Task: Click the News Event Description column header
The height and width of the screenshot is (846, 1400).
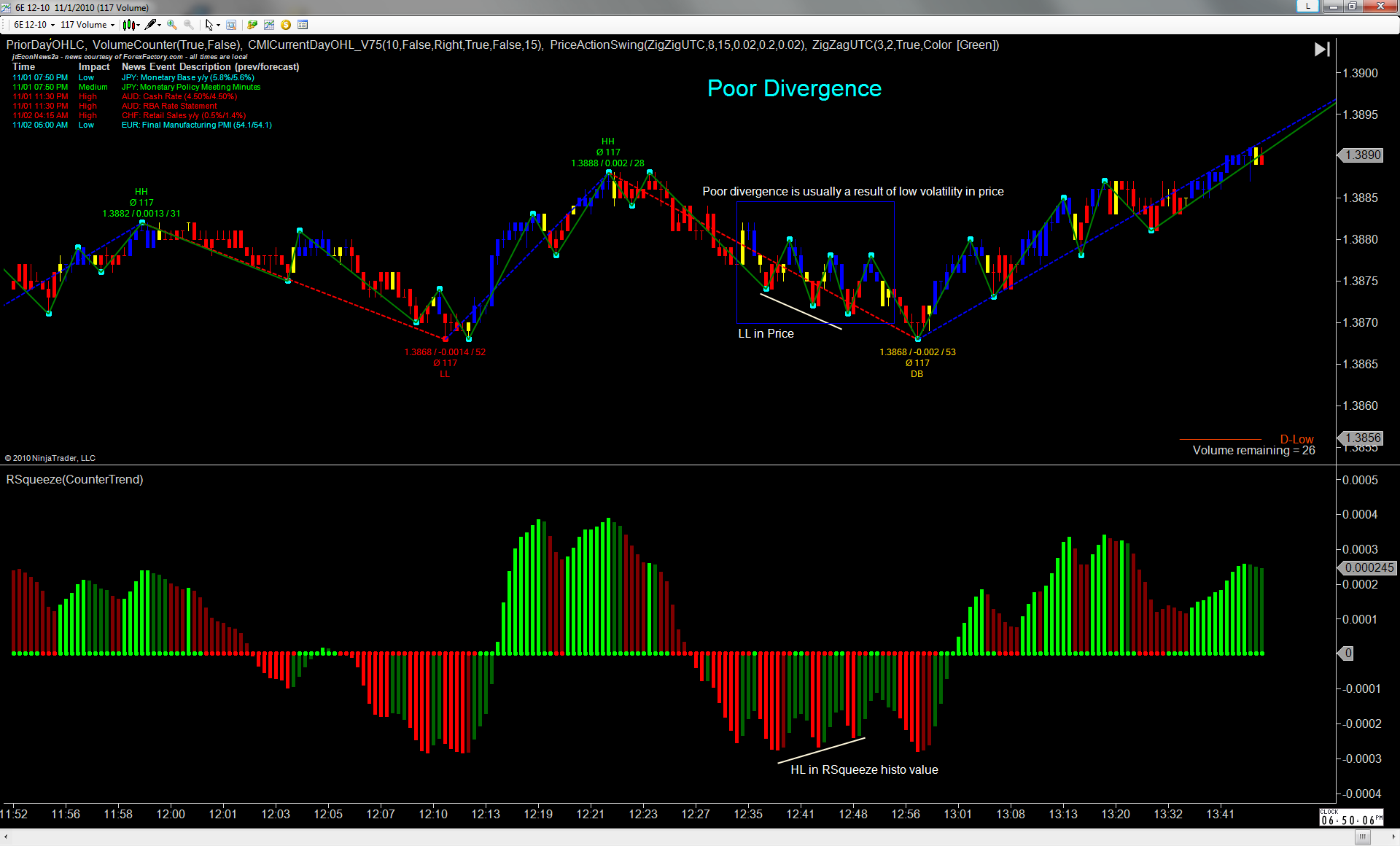Action: [210, 66]
